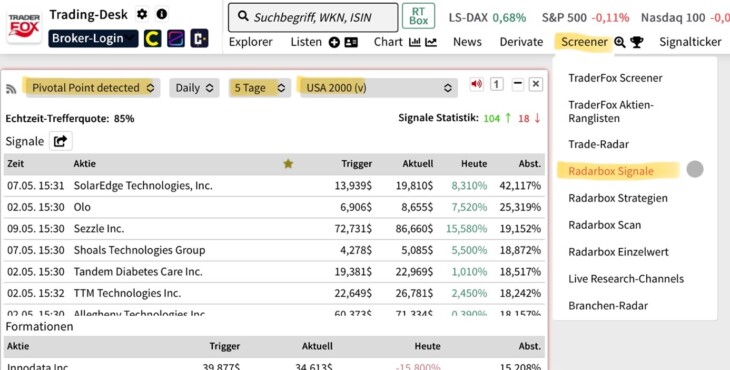Image resolution: width=730 pixels, height=370 pixels.
Task: Add a new list with plus icon
Action: pyautogui.click(x=334, y=42)
